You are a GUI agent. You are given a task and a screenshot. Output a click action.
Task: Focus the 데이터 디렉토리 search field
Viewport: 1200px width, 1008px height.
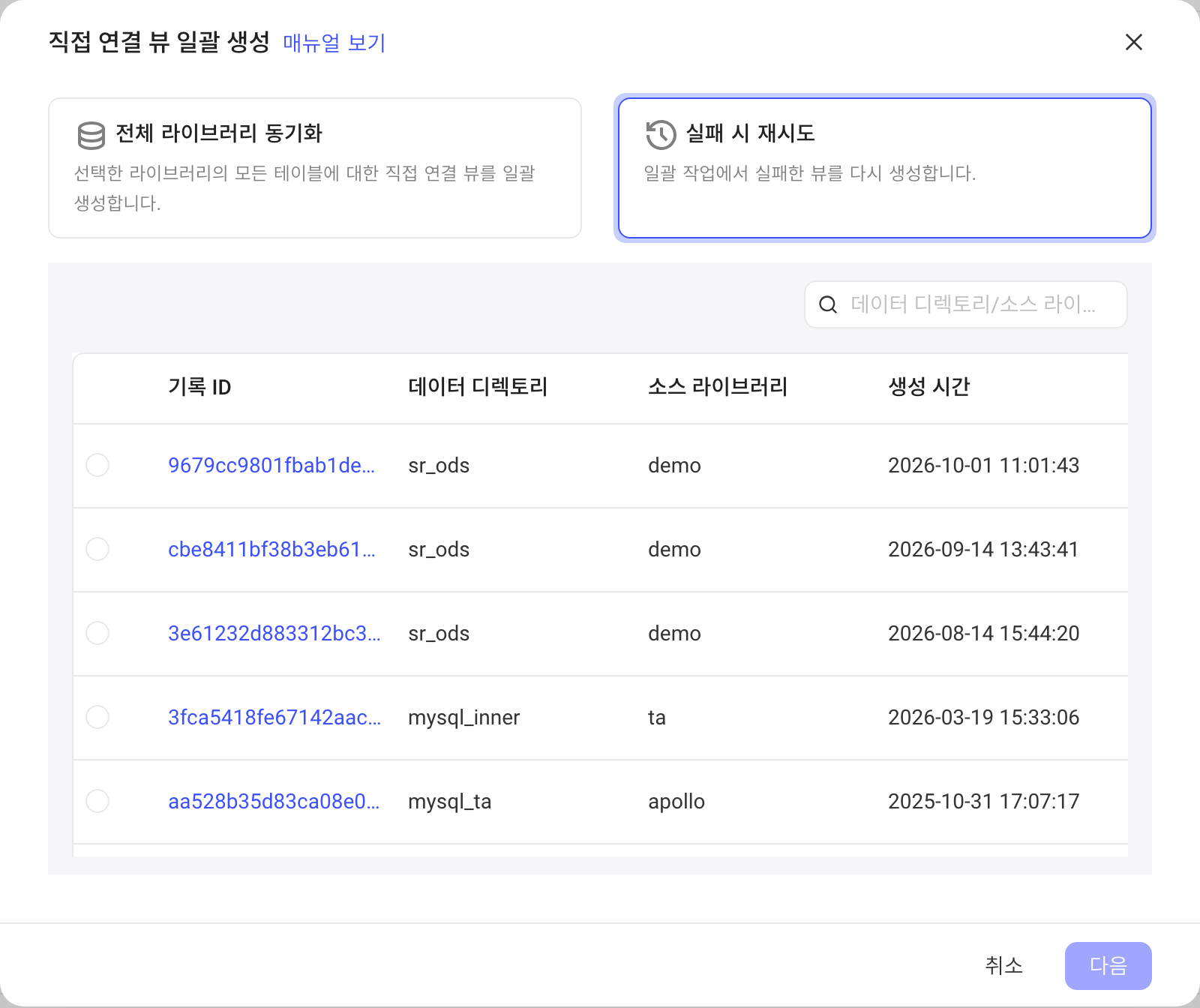pyautogui.click(x=966, y=304)
